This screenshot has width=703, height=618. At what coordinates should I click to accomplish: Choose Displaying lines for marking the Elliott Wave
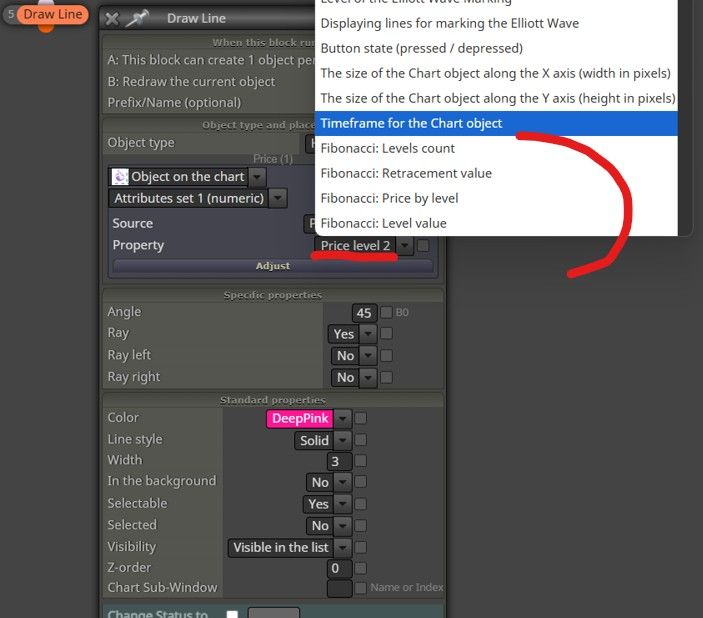496,23
